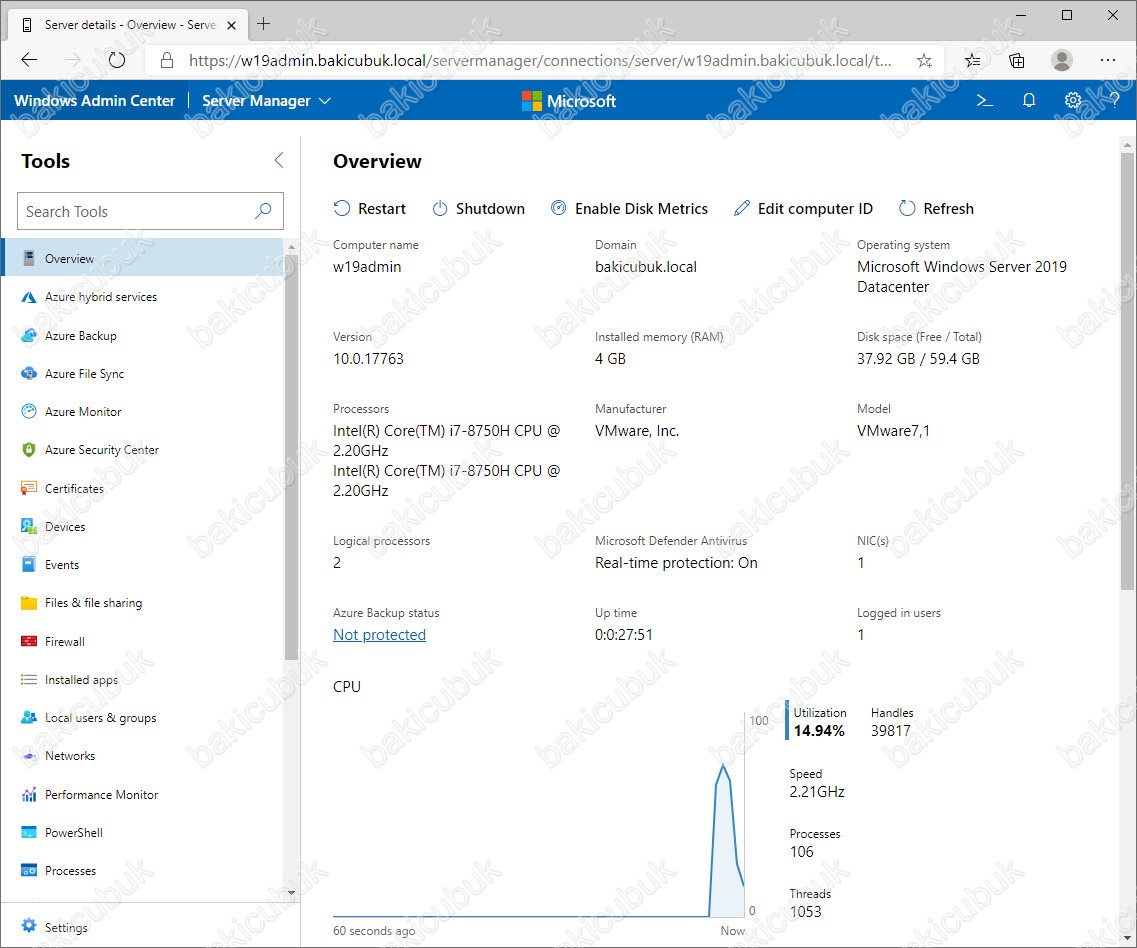Open Windows Admin Center settings gear
1137x948 pixels.
1072,101
